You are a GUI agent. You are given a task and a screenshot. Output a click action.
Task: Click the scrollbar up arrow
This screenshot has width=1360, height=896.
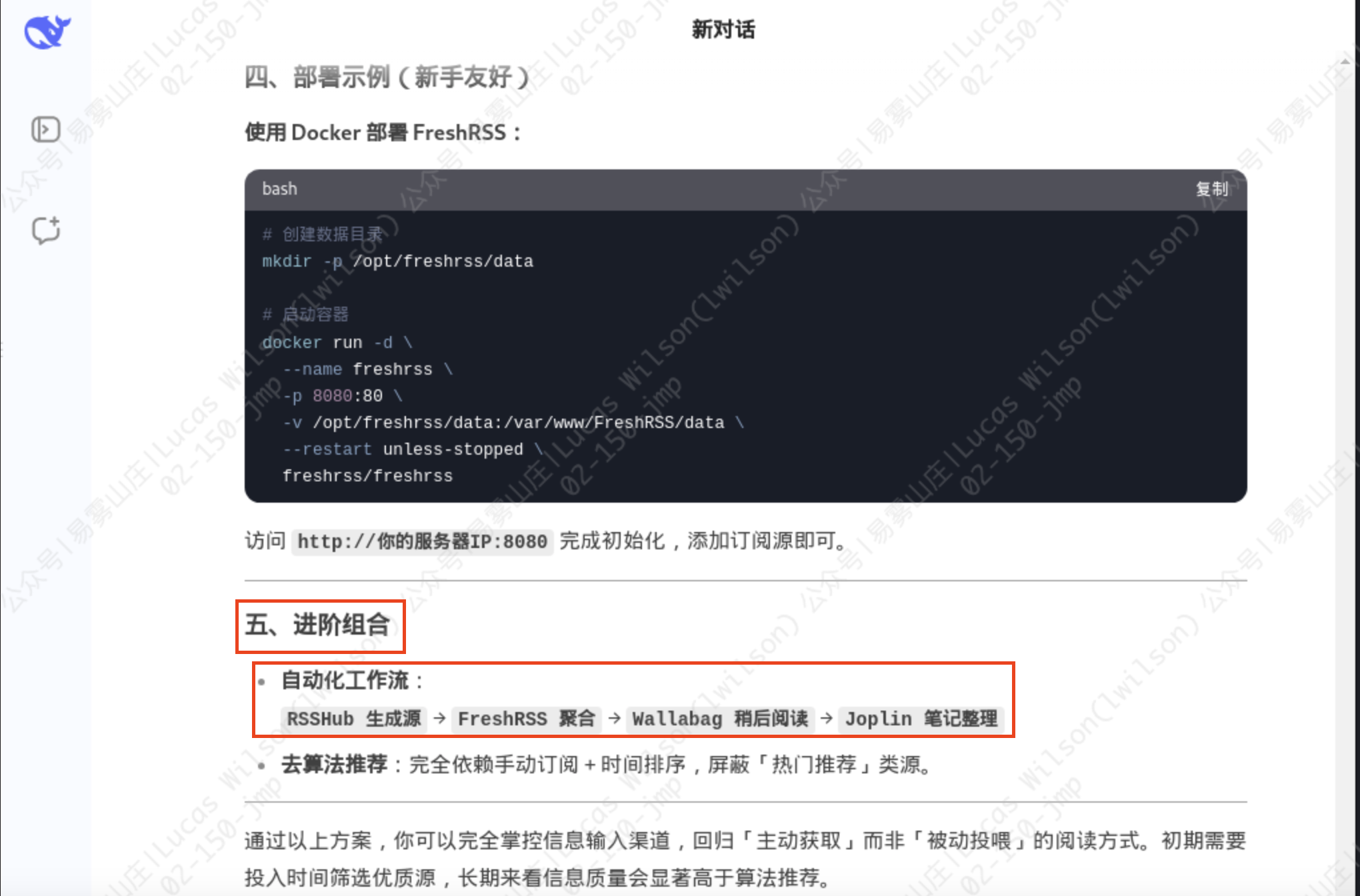coord(1345,61)
